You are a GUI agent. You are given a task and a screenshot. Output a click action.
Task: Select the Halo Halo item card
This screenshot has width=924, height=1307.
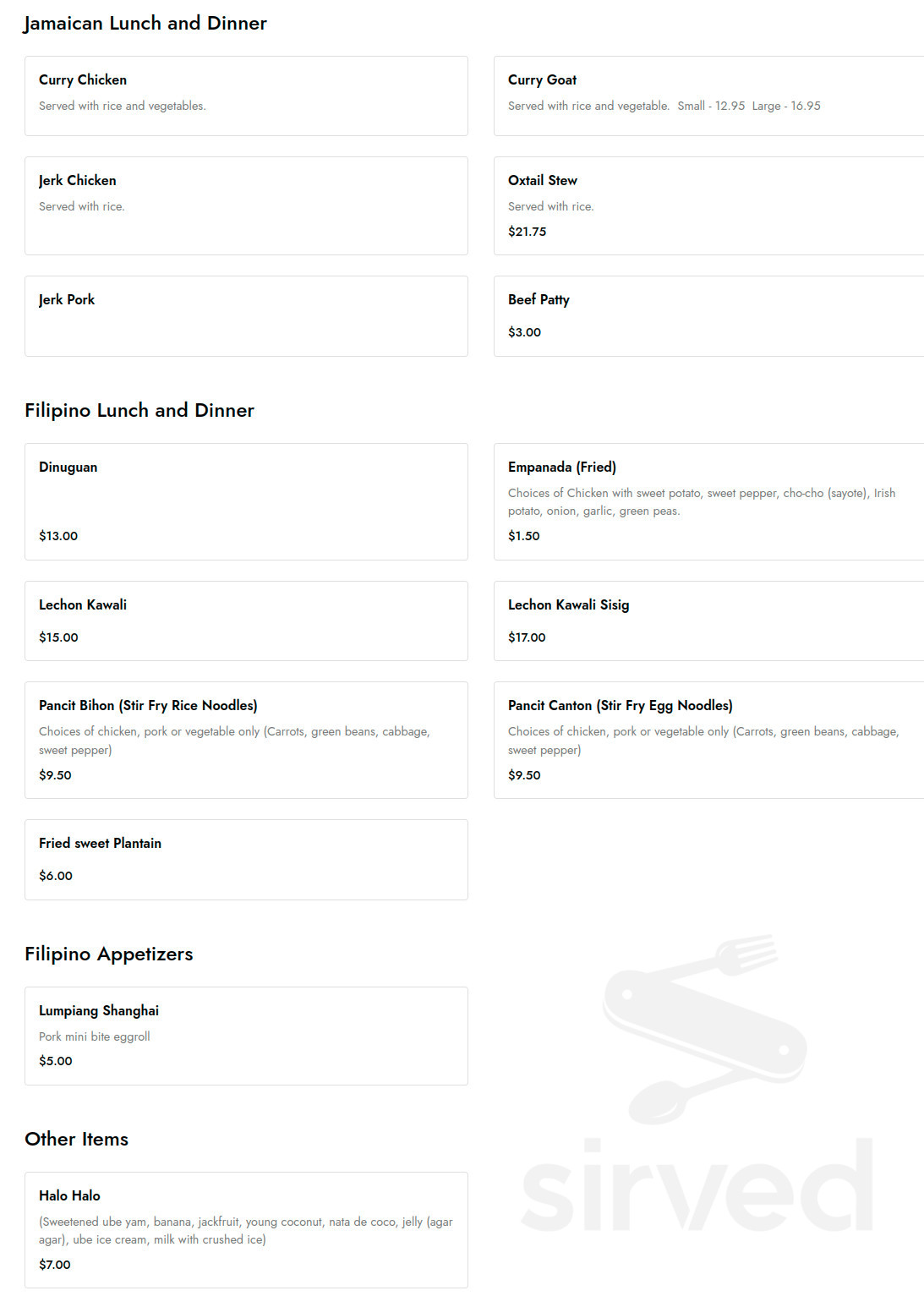[246, 1229]
